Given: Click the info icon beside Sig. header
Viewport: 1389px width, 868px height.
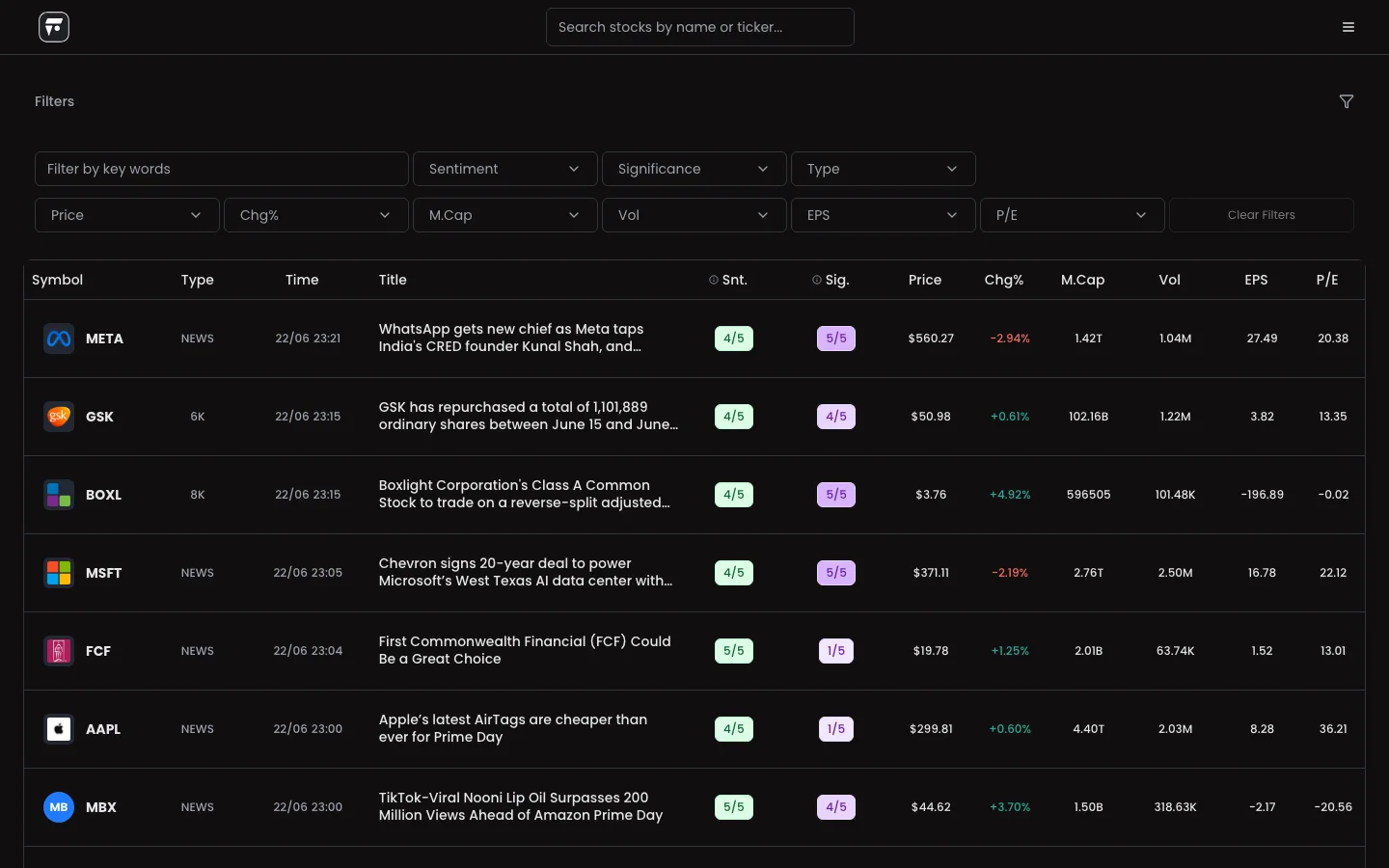Looking at the screenshot, I should click(x=817, y=280).
